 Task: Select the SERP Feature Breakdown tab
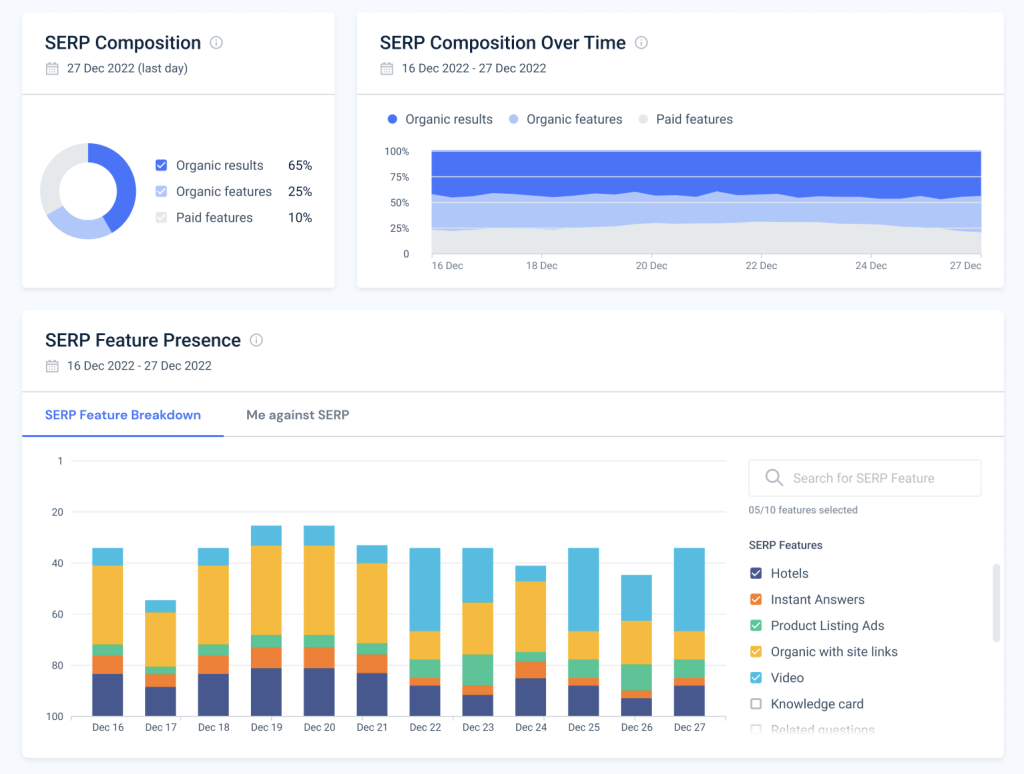pos(122,414)
